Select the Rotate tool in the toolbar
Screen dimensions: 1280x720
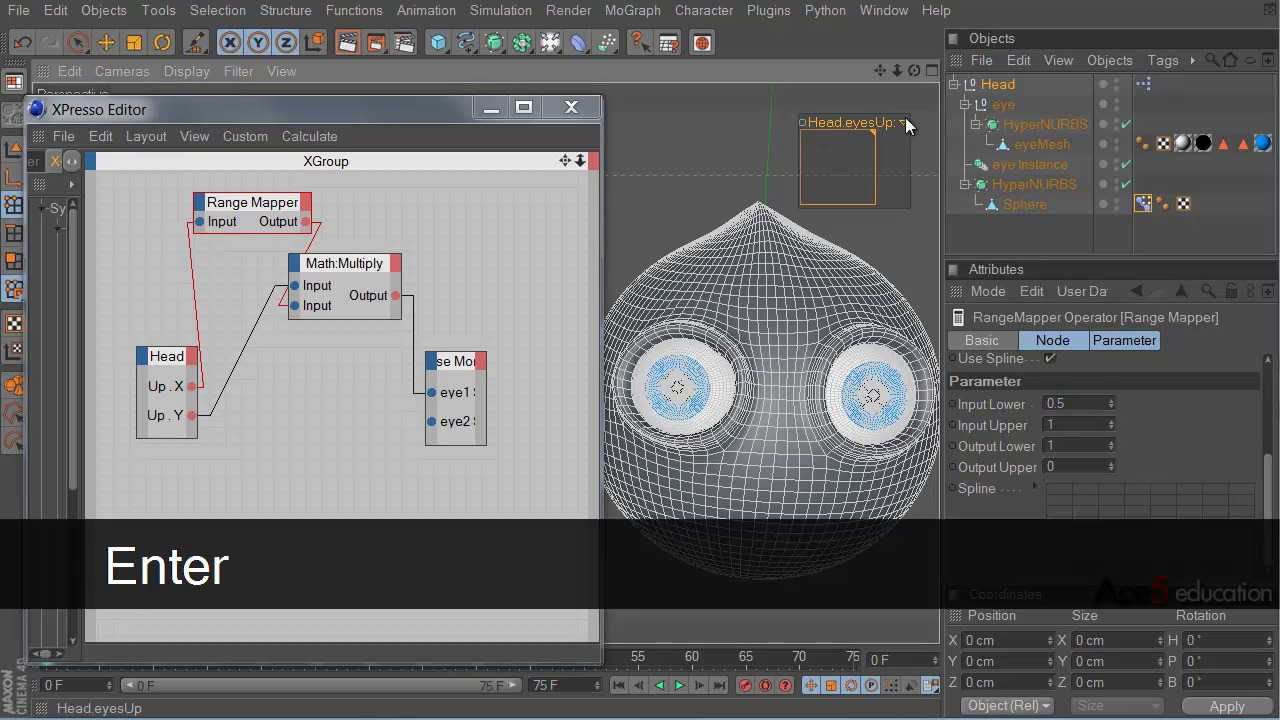click(x=162, y=43)
